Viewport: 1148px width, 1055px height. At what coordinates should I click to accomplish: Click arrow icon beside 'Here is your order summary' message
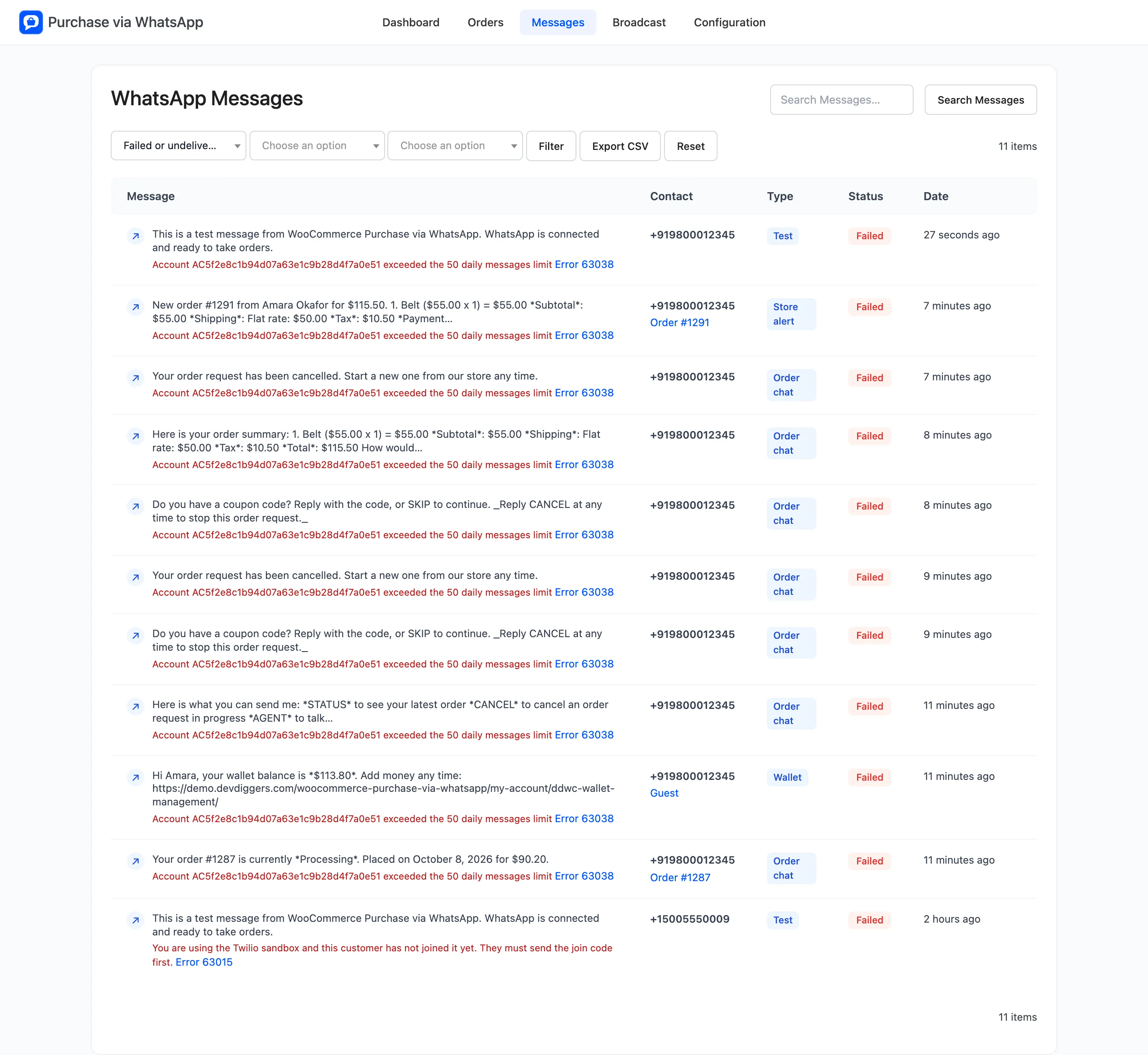[135, 436]
